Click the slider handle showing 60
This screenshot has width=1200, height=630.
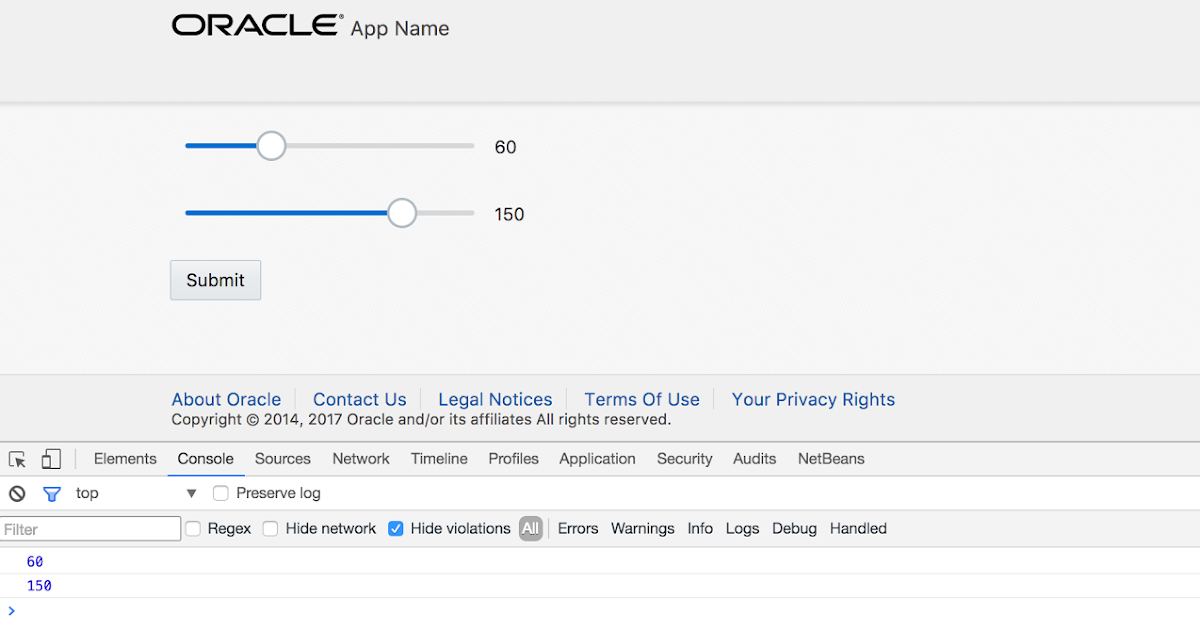(270, 145)
